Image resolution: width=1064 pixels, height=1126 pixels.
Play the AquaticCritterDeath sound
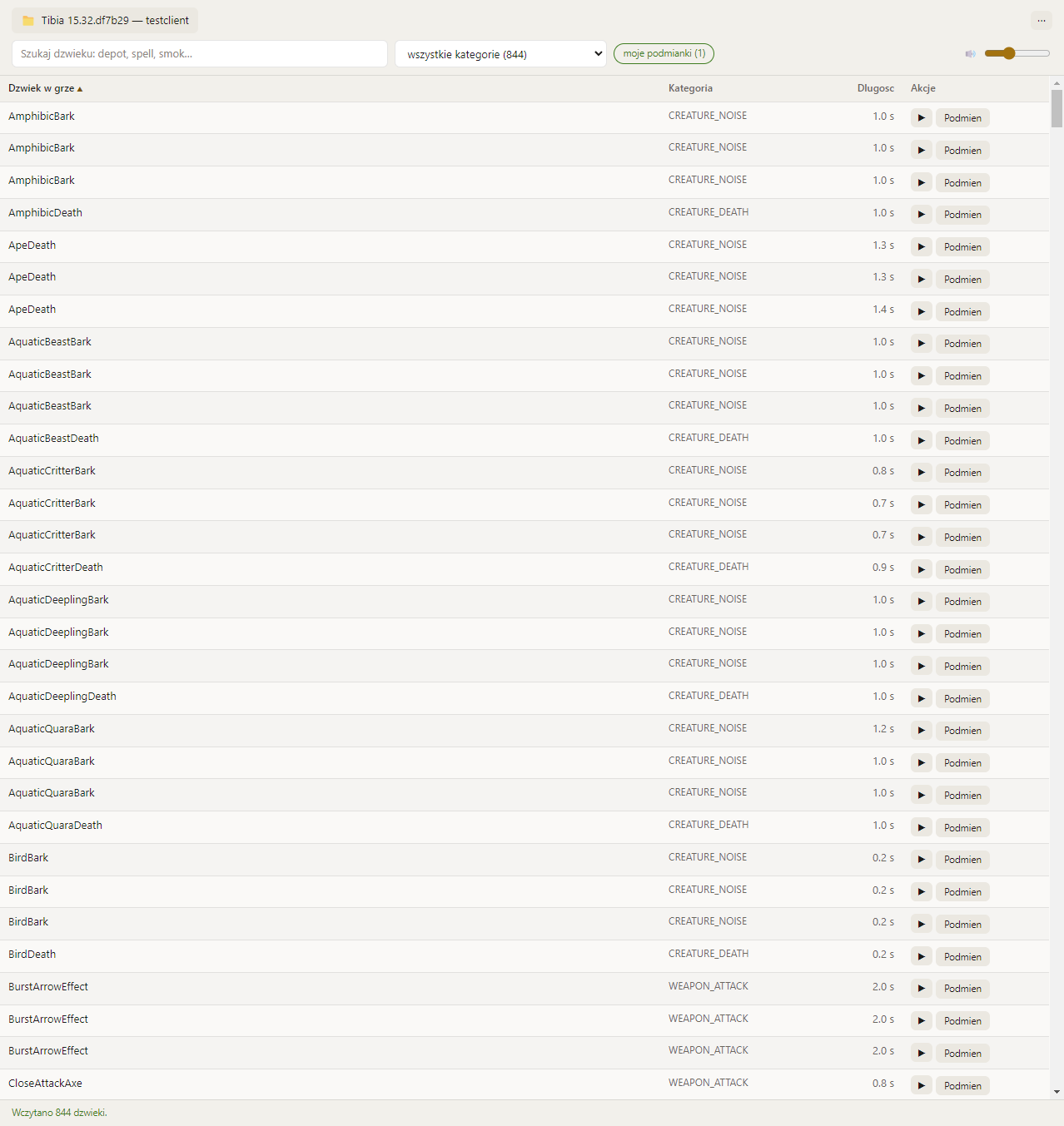click(921, 569)
